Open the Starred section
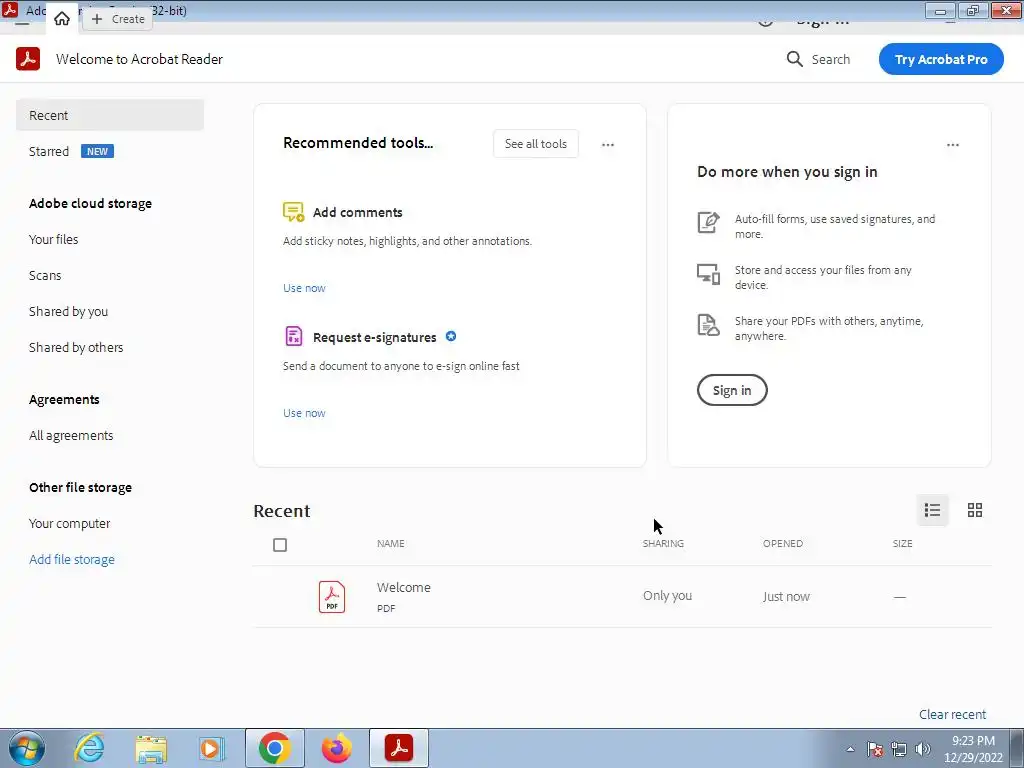 49,152
